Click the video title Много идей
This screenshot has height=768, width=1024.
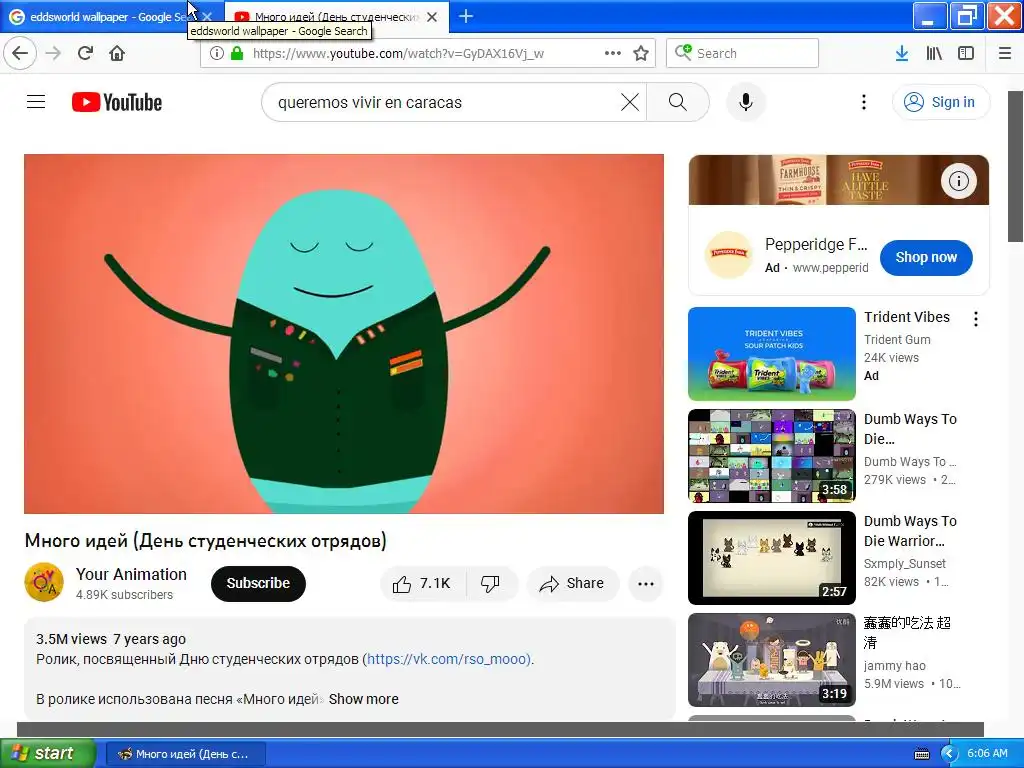click(x=206, y=541)
